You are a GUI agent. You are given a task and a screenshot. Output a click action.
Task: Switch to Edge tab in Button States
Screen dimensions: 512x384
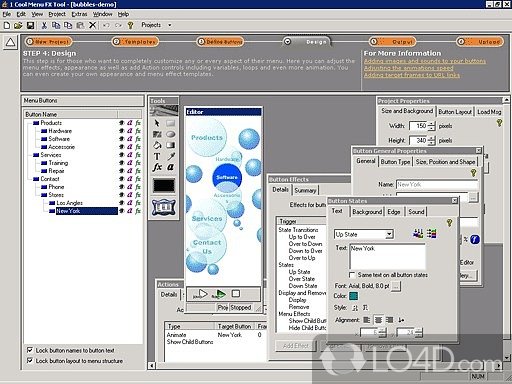[394, 212]
